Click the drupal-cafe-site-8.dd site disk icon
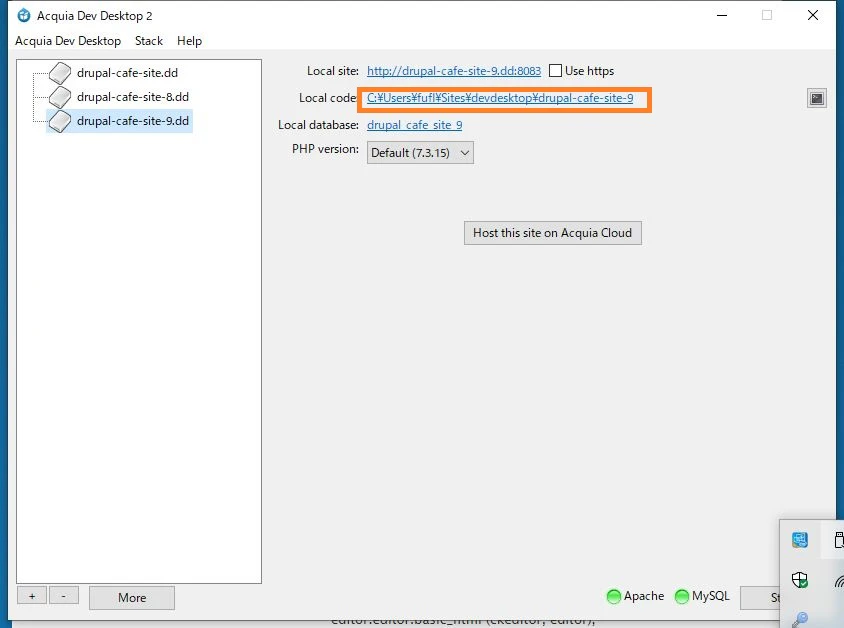Screen dimensions: 844x628 pos(60,97)
